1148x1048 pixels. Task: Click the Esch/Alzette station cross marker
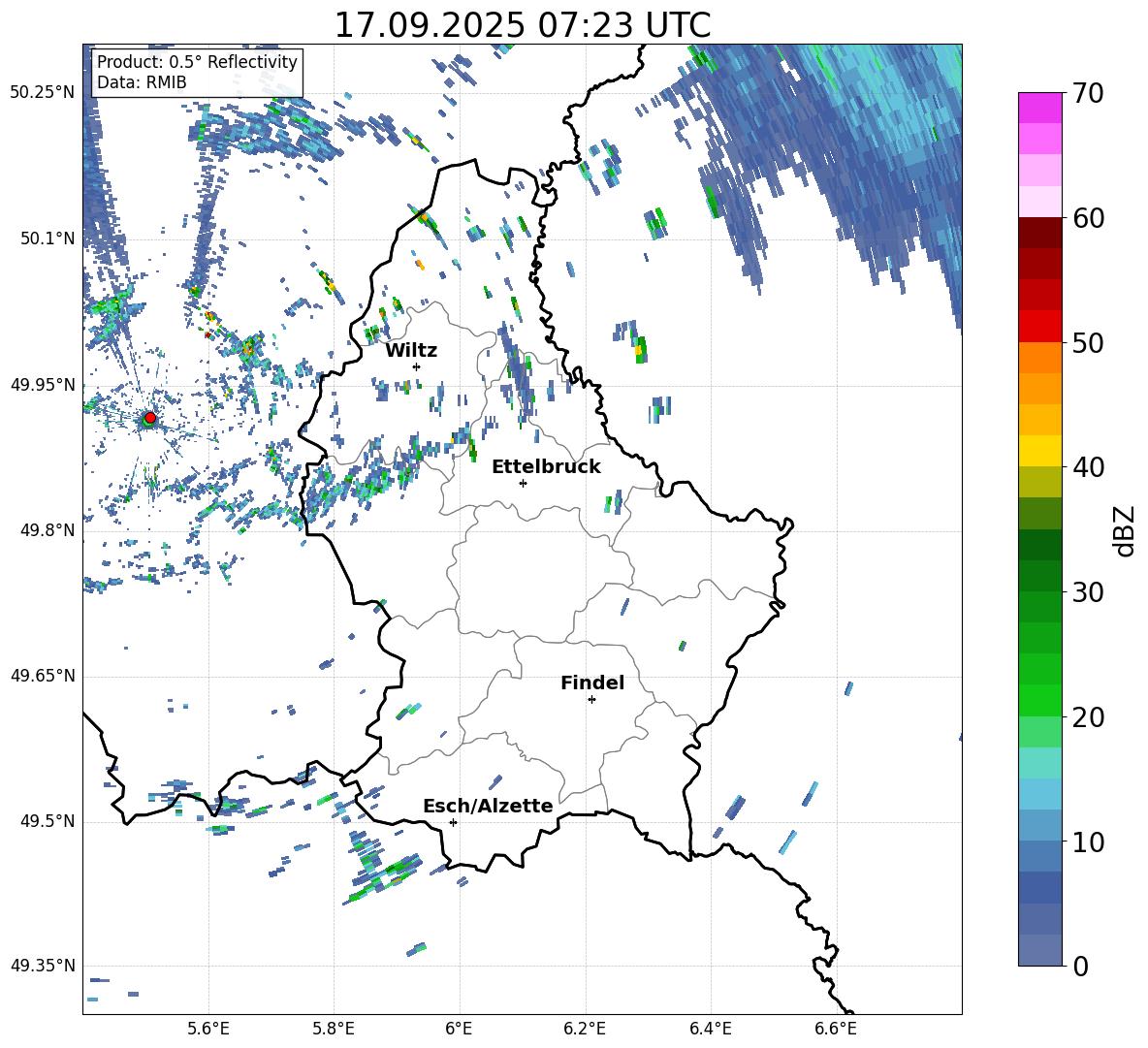[453, 822]
